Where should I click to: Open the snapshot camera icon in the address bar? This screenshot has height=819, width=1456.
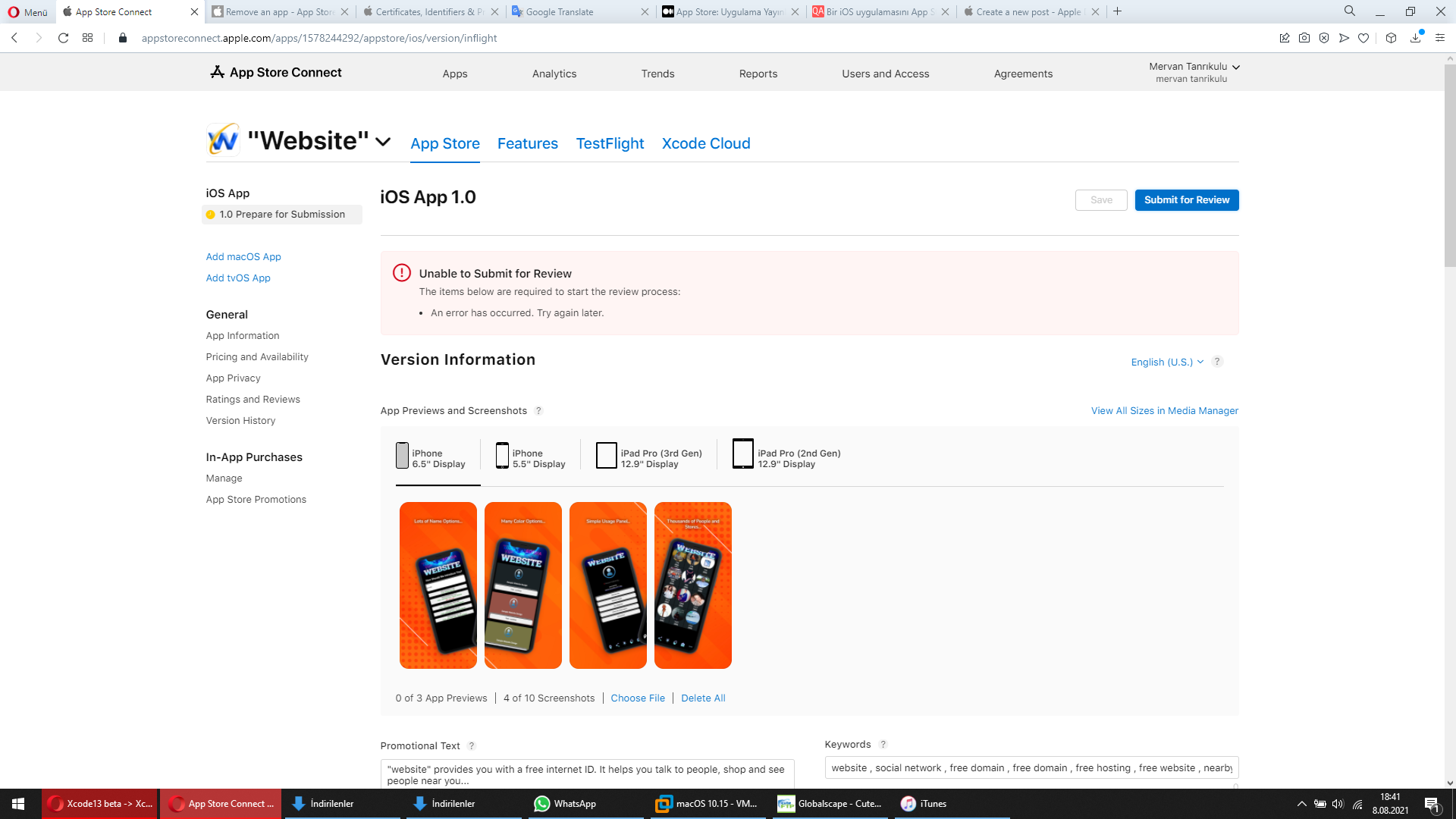(x=1304, y=38)
